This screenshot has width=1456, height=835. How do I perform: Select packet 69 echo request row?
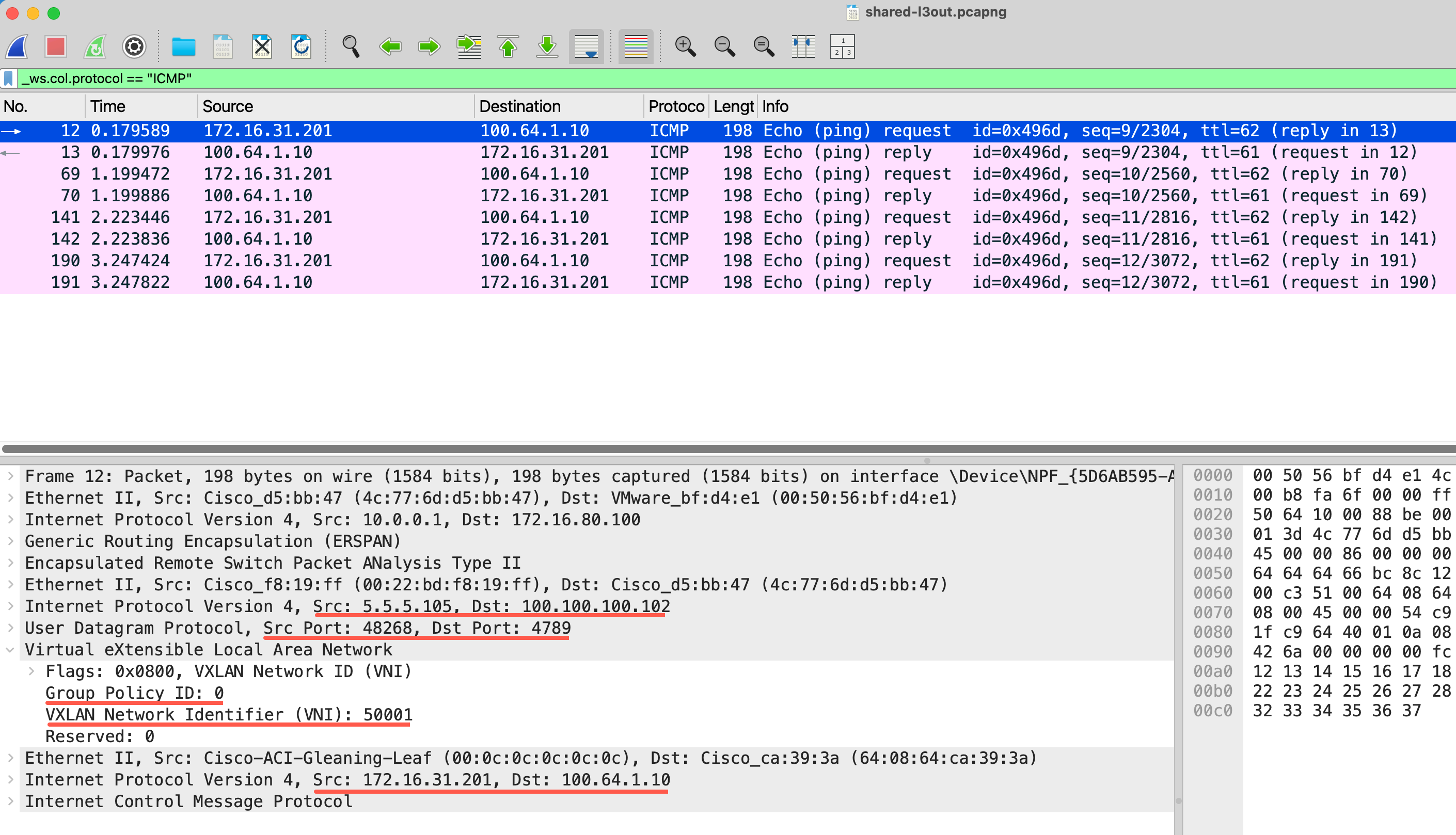728,174
